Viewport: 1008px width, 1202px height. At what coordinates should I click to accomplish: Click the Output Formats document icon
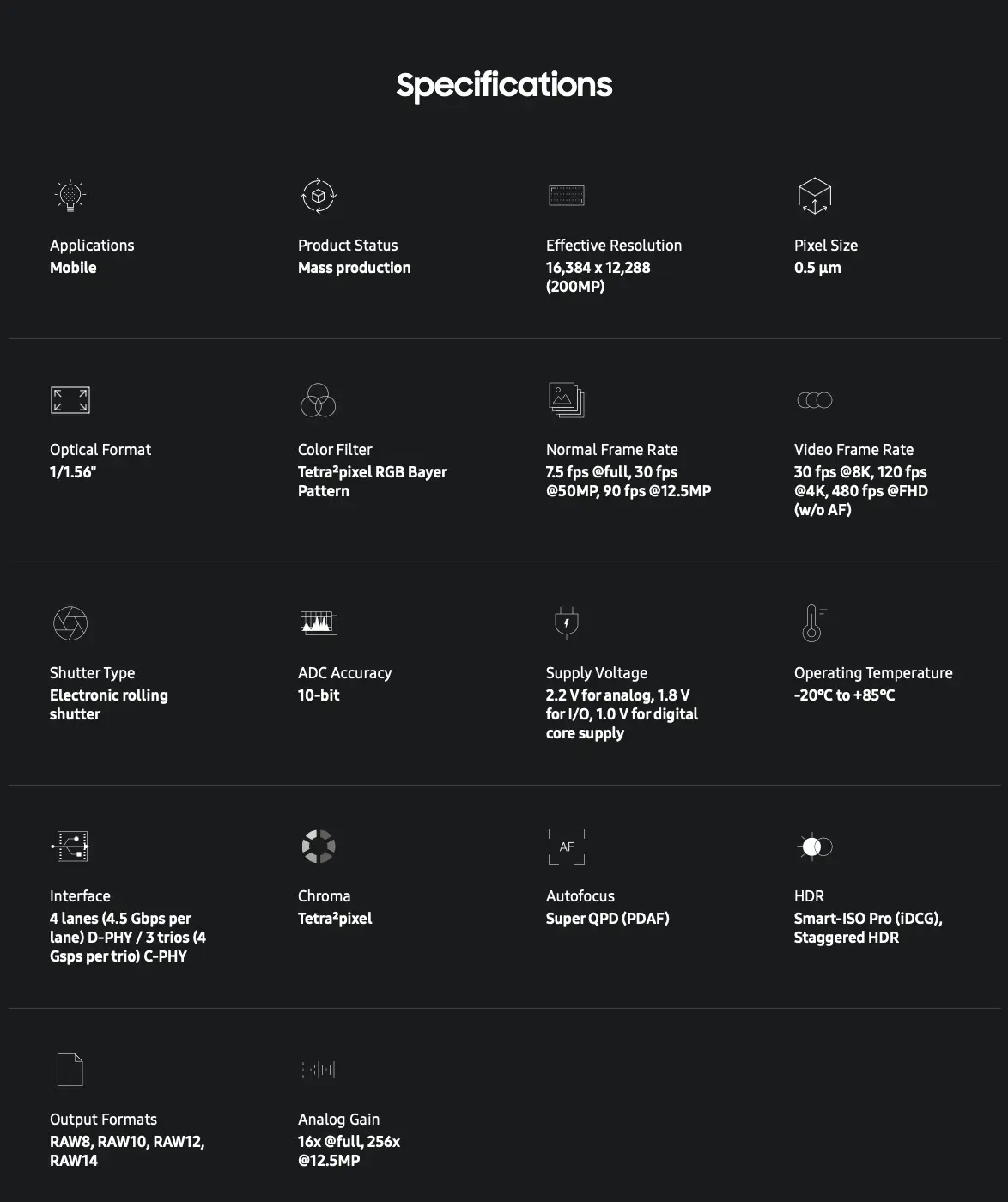tap(70, 1070)
